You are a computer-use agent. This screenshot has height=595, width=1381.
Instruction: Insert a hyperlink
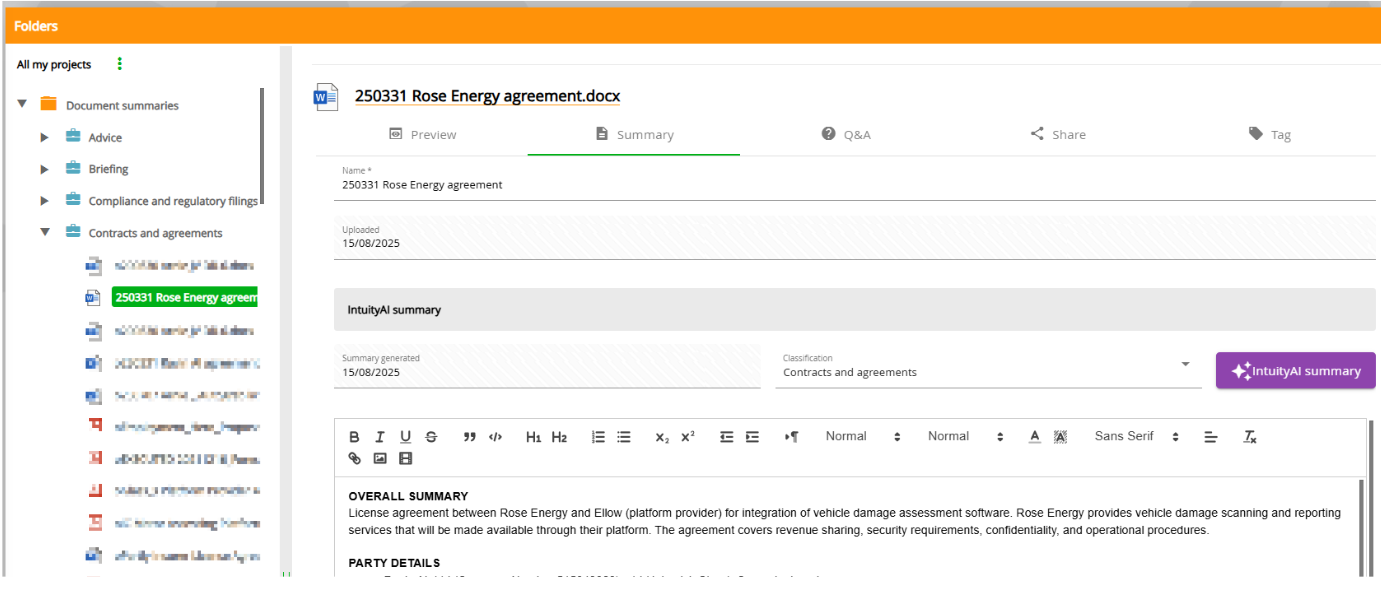[354, 459]
